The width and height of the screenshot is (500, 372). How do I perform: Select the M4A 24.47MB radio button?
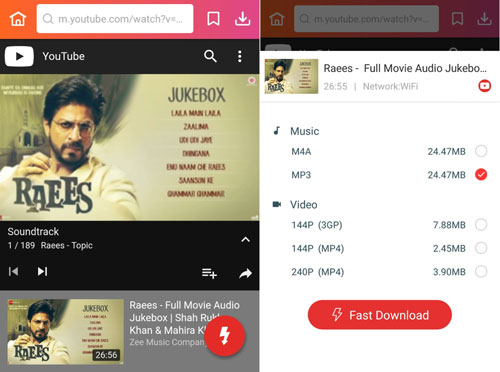click(481, 151)
